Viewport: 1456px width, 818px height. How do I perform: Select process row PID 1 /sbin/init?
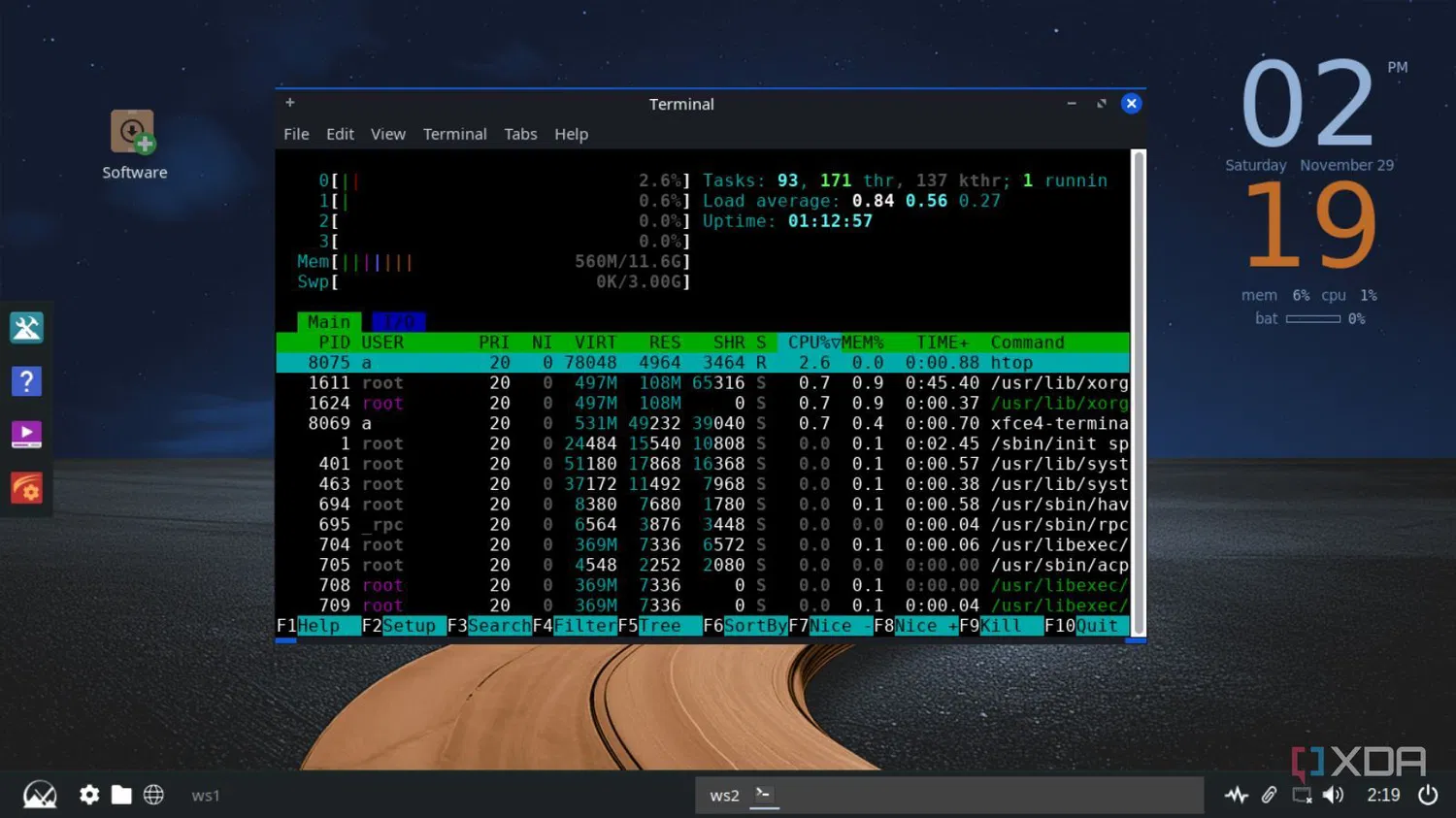[703, 443]
